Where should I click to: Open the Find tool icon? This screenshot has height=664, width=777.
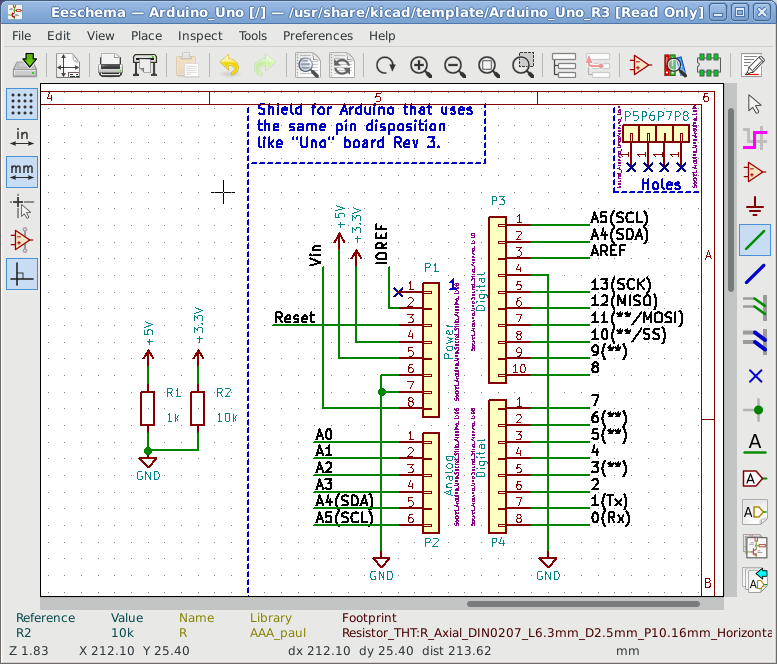click(x=307, y=65)
